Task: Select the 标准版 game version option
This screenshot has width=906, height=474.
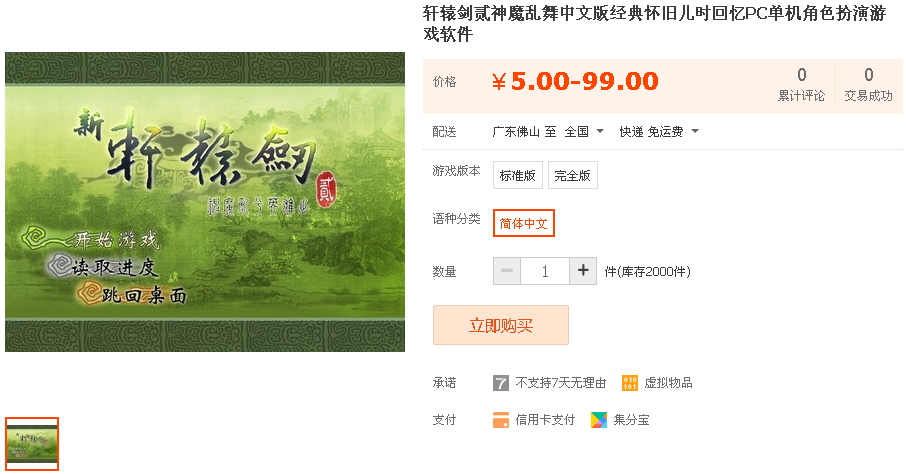Action: (x=518, y=175)
